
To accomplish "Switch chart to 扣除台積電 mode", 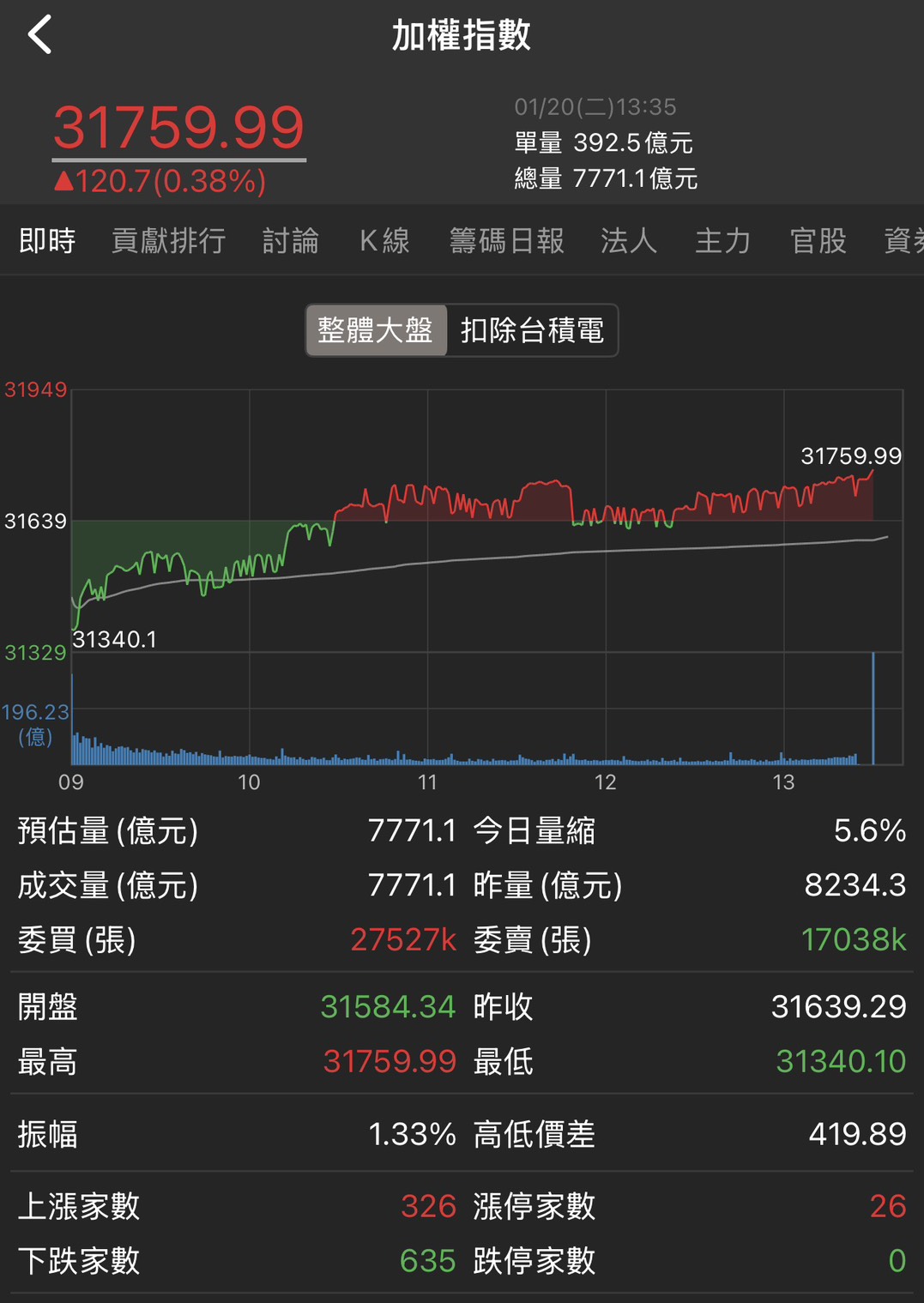I will point(532,331).
